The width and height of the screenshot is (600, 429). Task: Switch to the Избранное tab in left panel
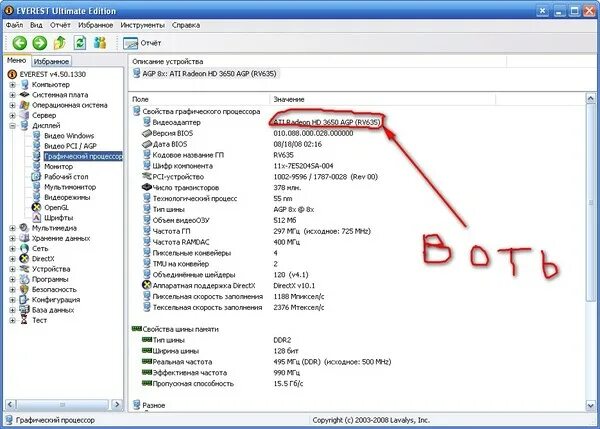pos(51,61)
